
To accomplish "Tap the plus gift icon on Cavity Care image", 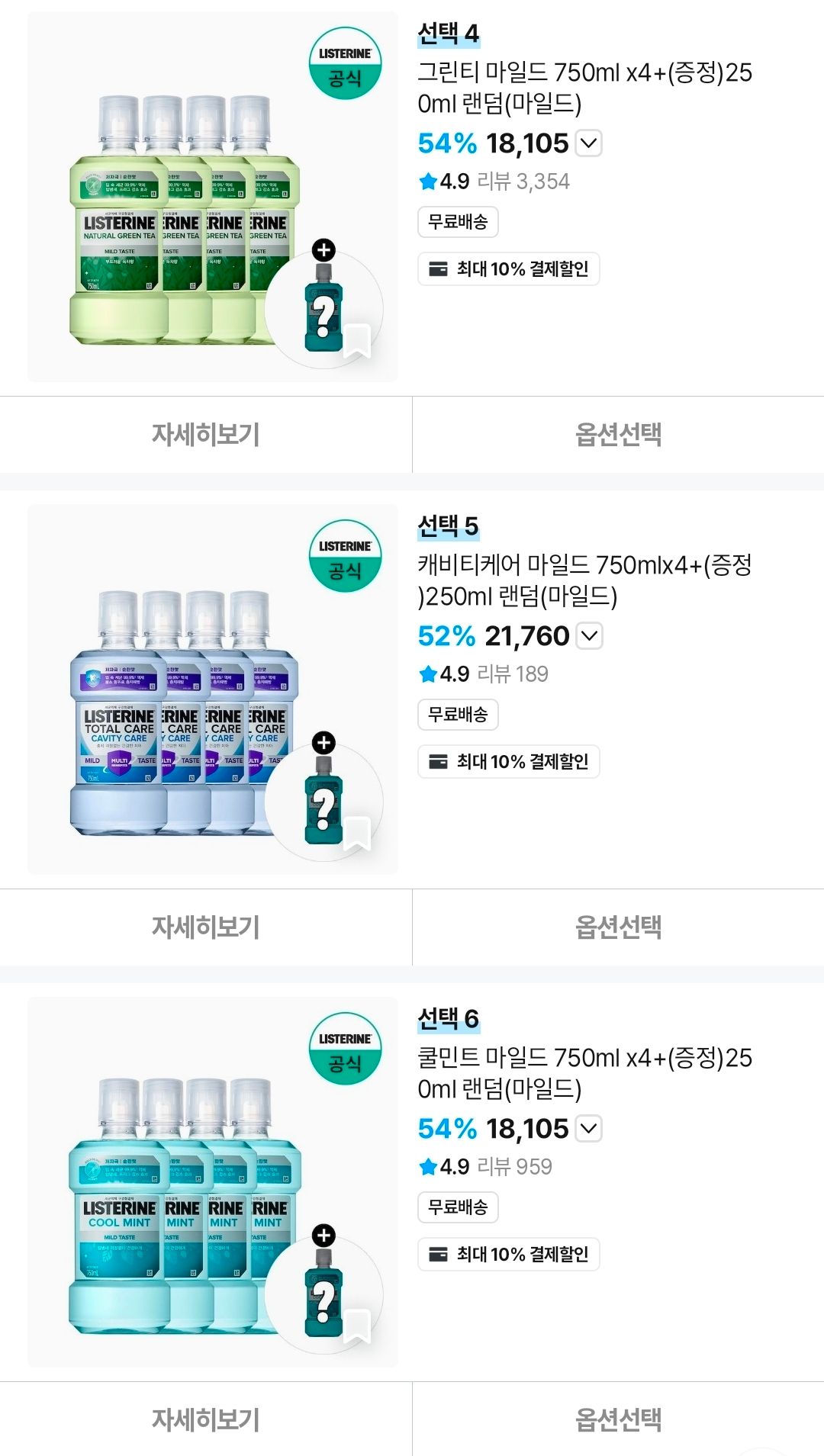I will pos(323,743).
